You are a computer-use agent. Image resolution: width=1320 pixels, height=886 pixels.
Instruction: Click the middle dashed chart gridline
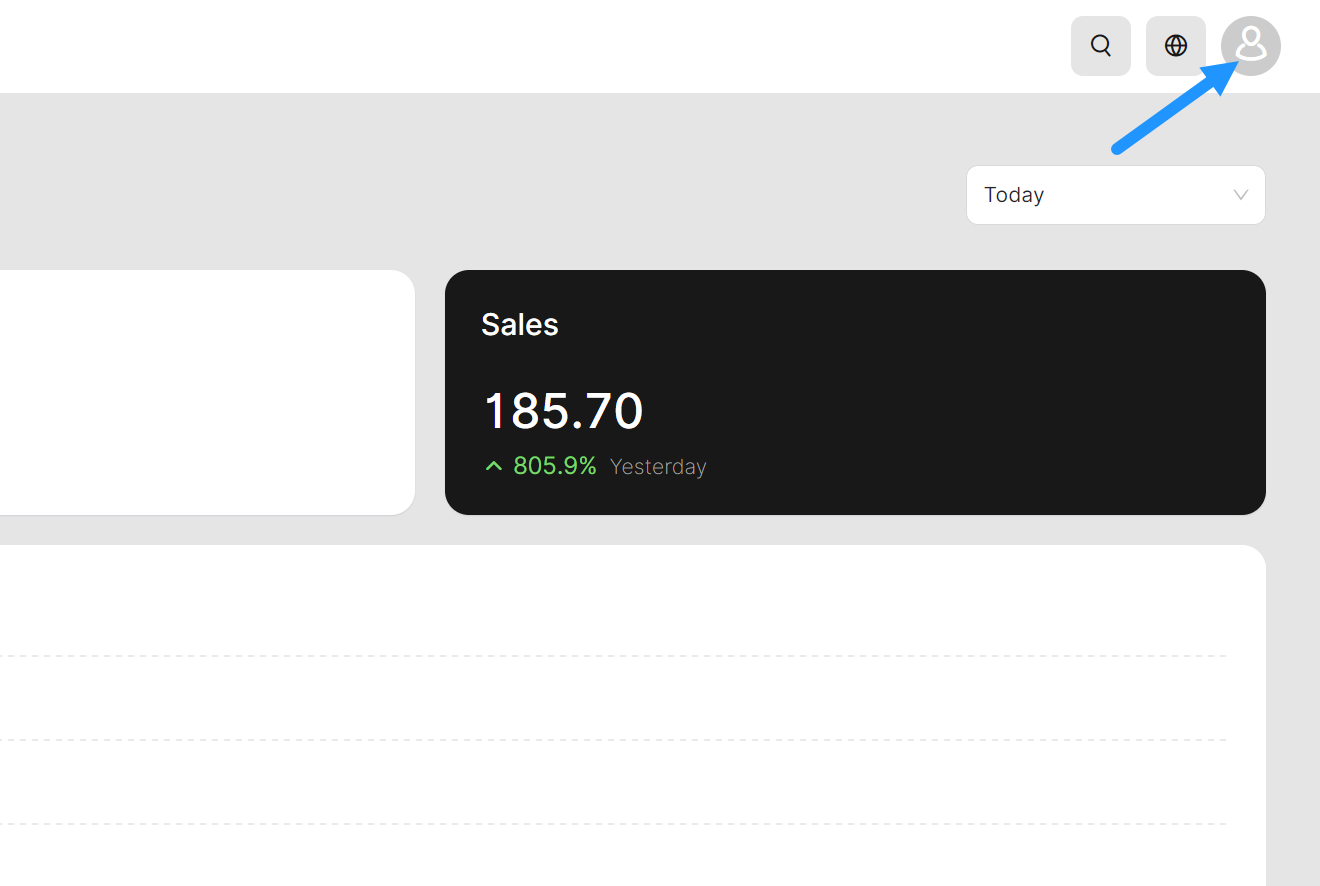600,740
